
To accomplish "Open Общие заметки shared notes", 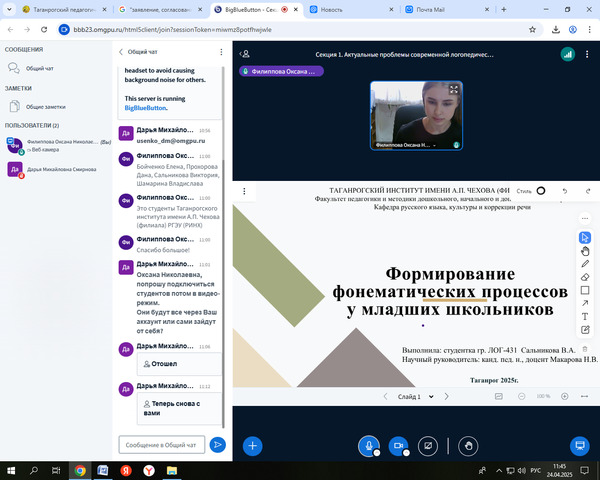I will (x=45, y=106).
